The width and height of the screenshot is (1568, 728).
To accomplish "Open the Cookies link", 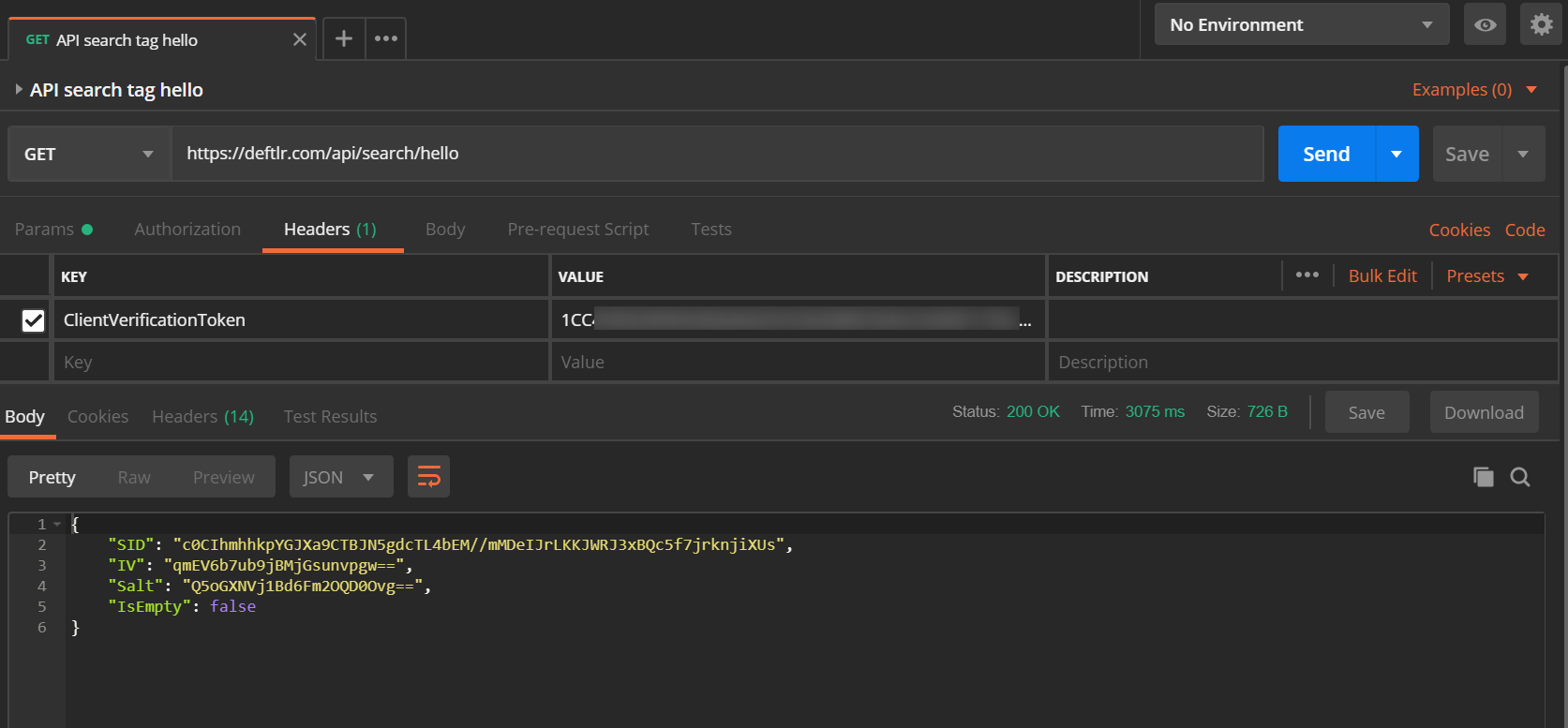I will pyautogui.click(x=1459, y=230).
